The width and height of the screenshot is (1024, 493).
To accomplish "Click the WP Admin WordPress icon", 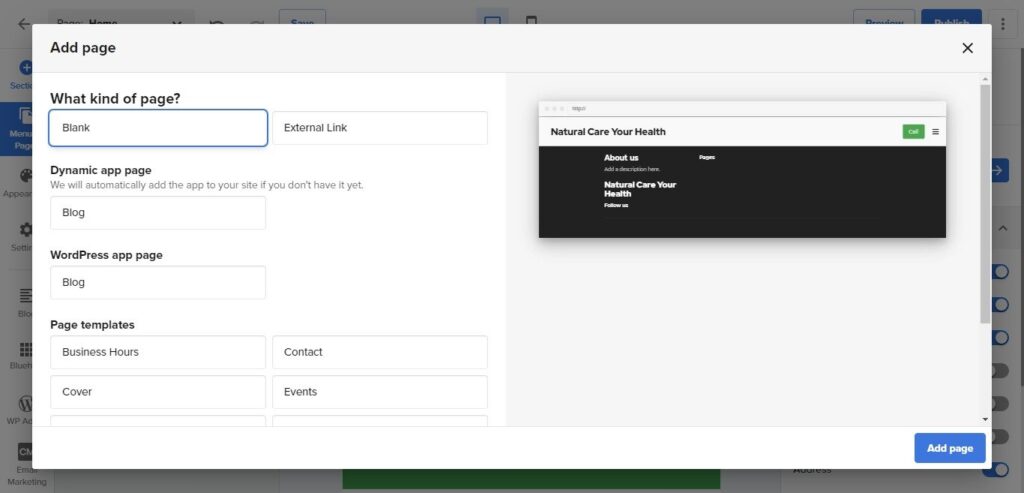I will (x=25, y=405).
